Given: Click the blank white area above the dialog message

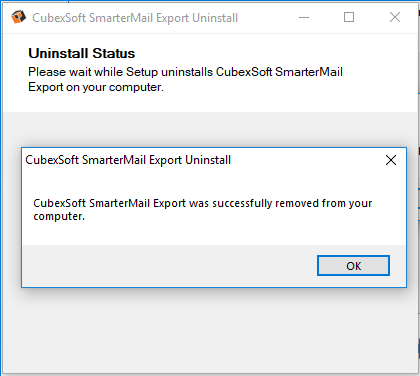Looking at the screenshot, I should 213,183.
